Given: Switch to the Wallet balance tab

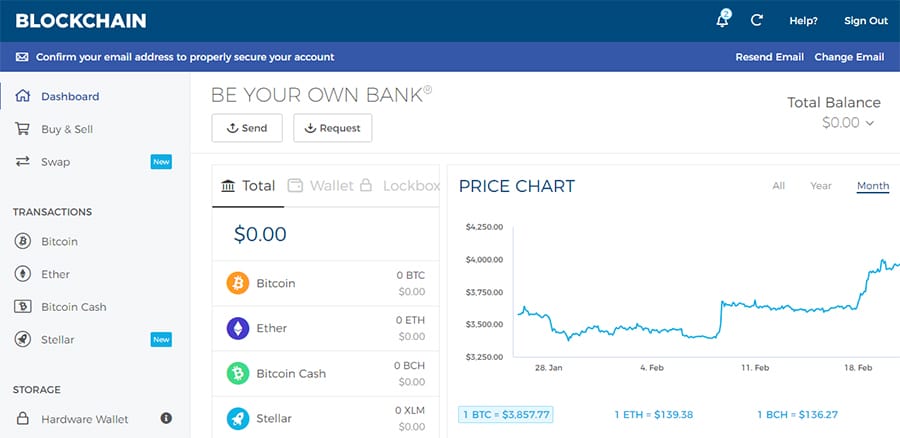Looking at the screenshot, I should [321, 186].
